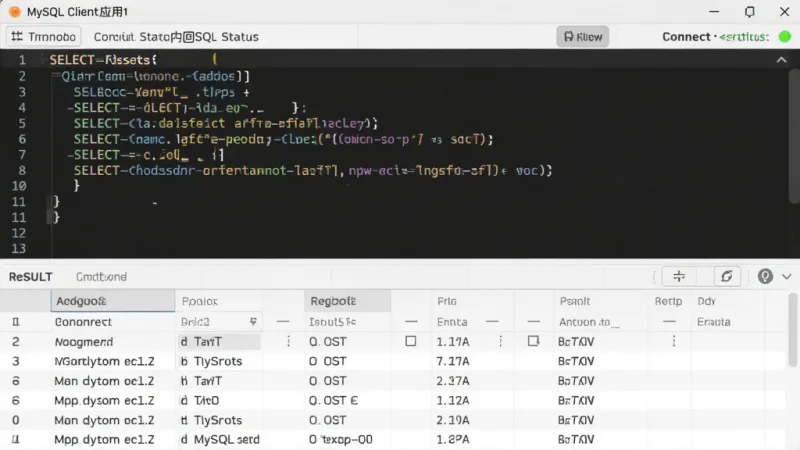Select the ReSULT tab
This screenshot has height=450, width=800.
(x=31, y=277)
